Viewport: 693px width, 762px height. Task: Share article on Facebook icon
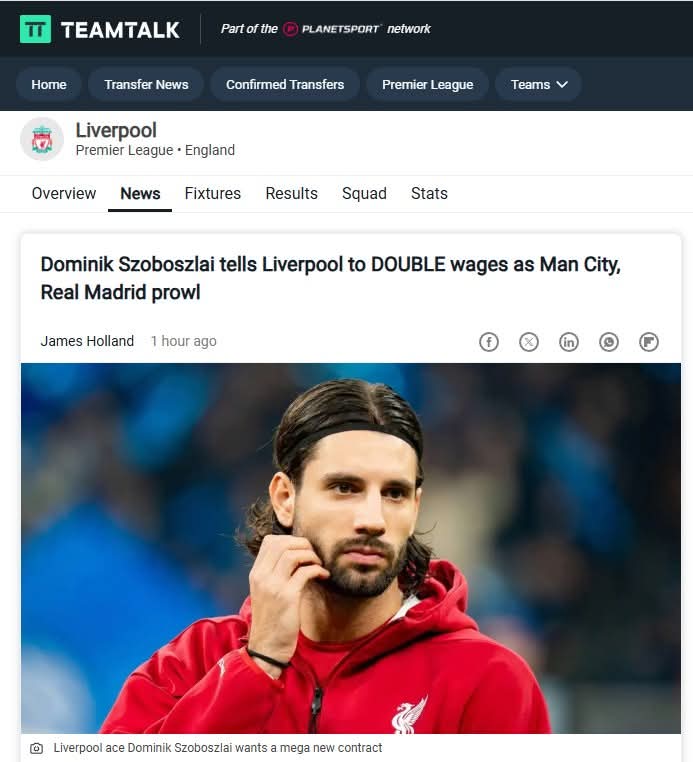[489, 342]
